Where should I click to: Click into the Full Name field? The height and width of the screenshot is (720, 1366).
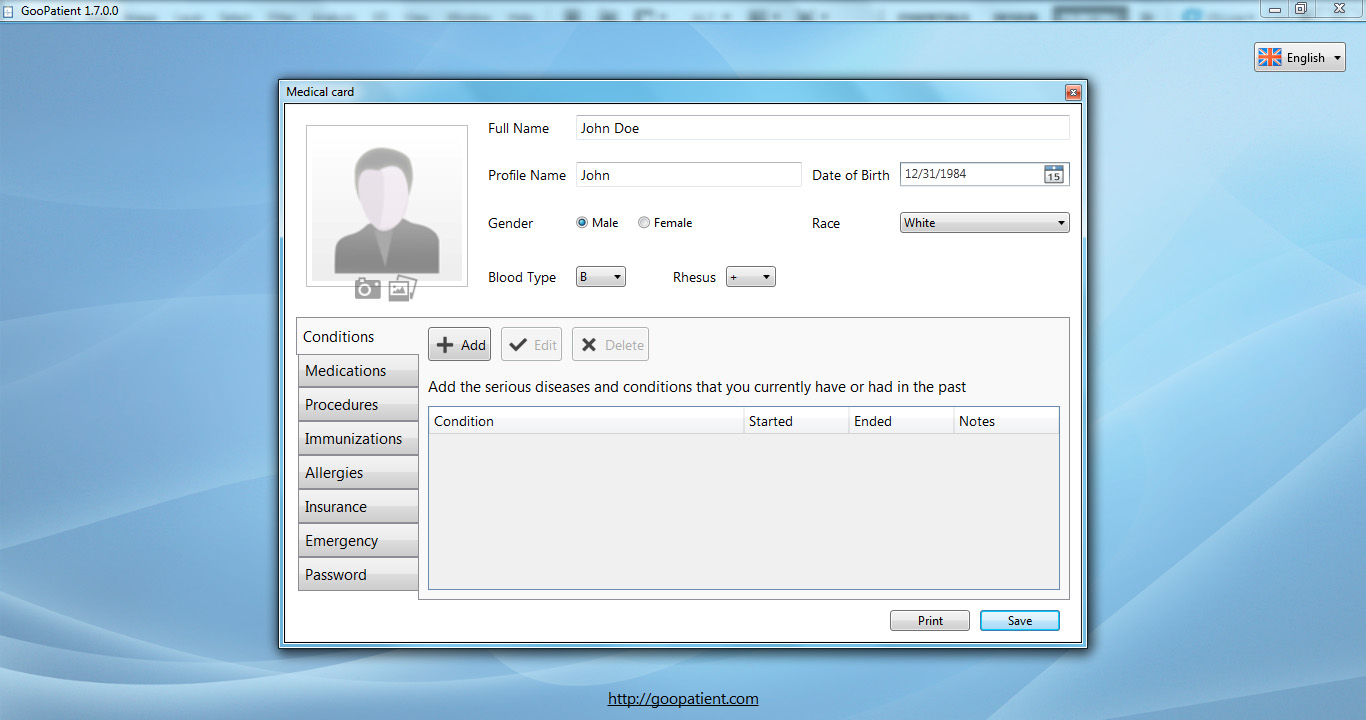pyautogui.click(x=822, y=128)
